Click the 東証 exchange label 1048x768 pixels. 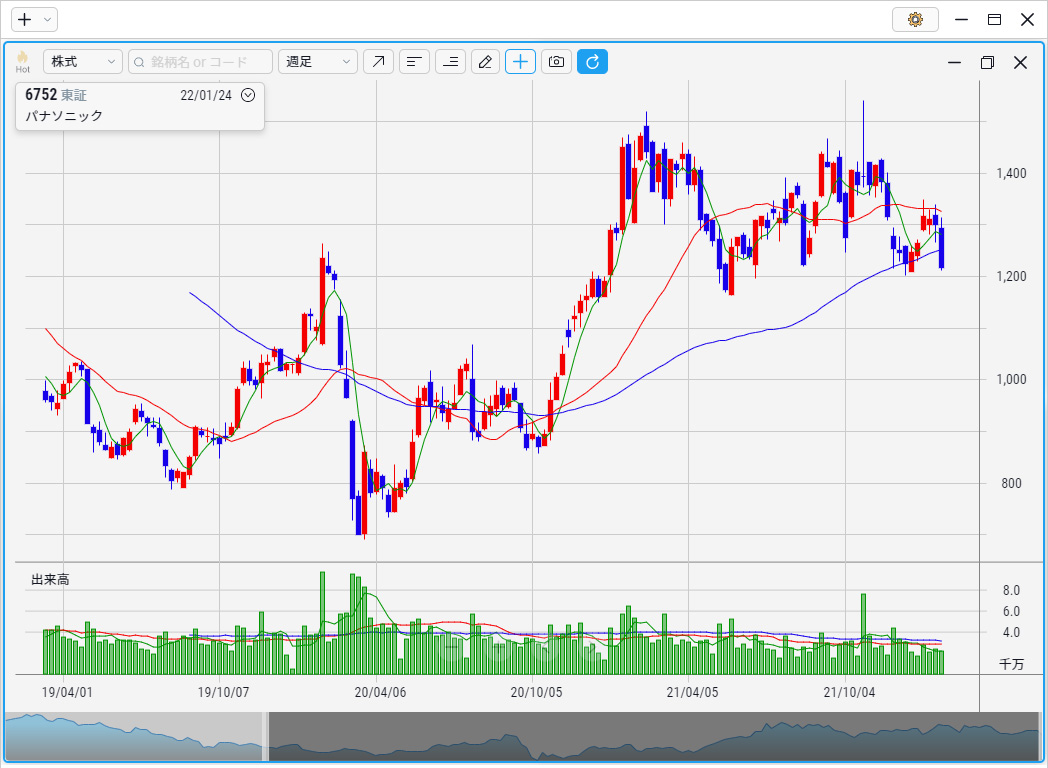[x=74, y=96]
